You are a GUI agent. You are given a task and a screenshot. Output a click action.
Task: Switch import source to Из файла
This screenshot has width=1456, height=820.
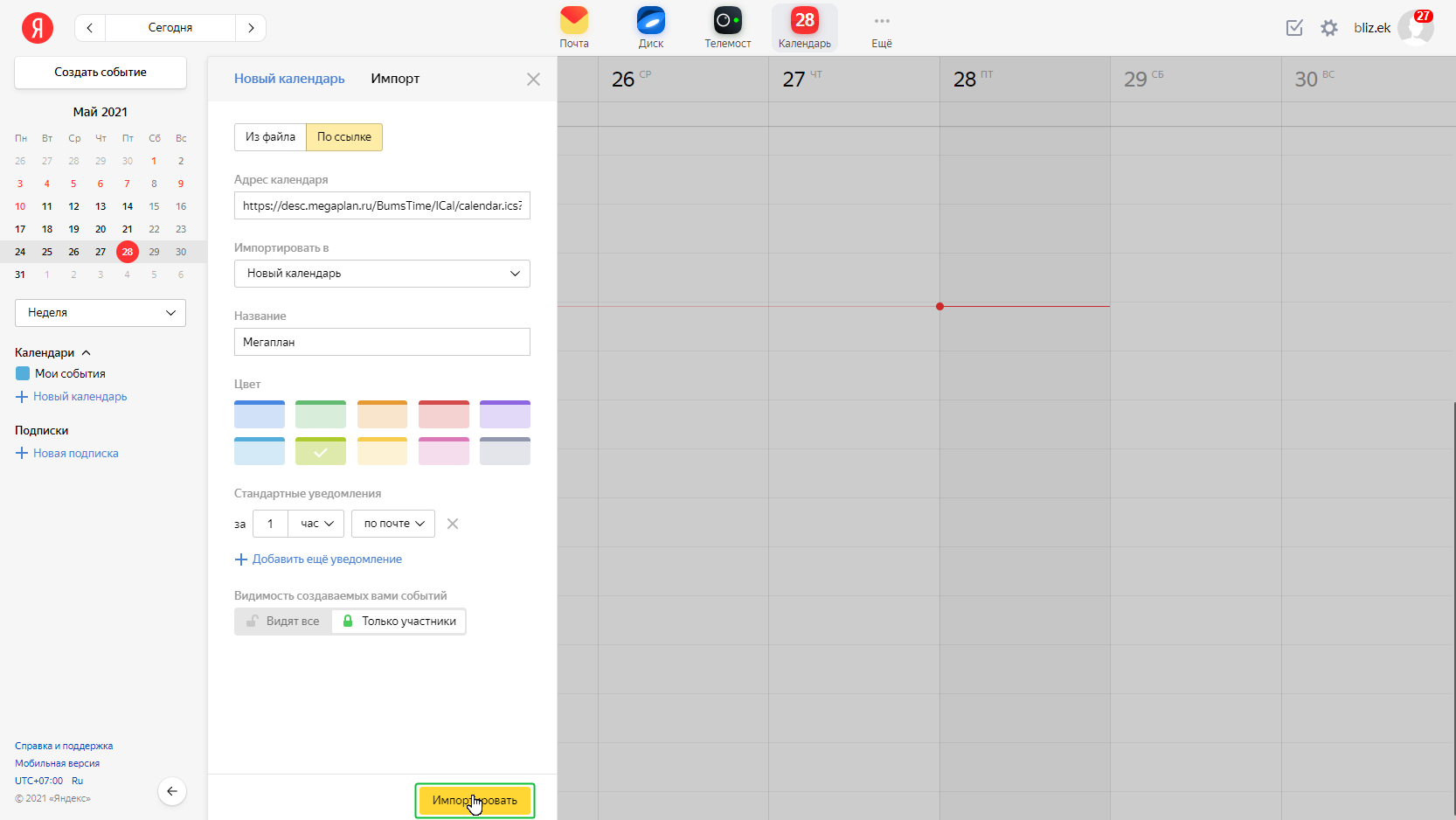pyautogui.click(x=270, y=137)
